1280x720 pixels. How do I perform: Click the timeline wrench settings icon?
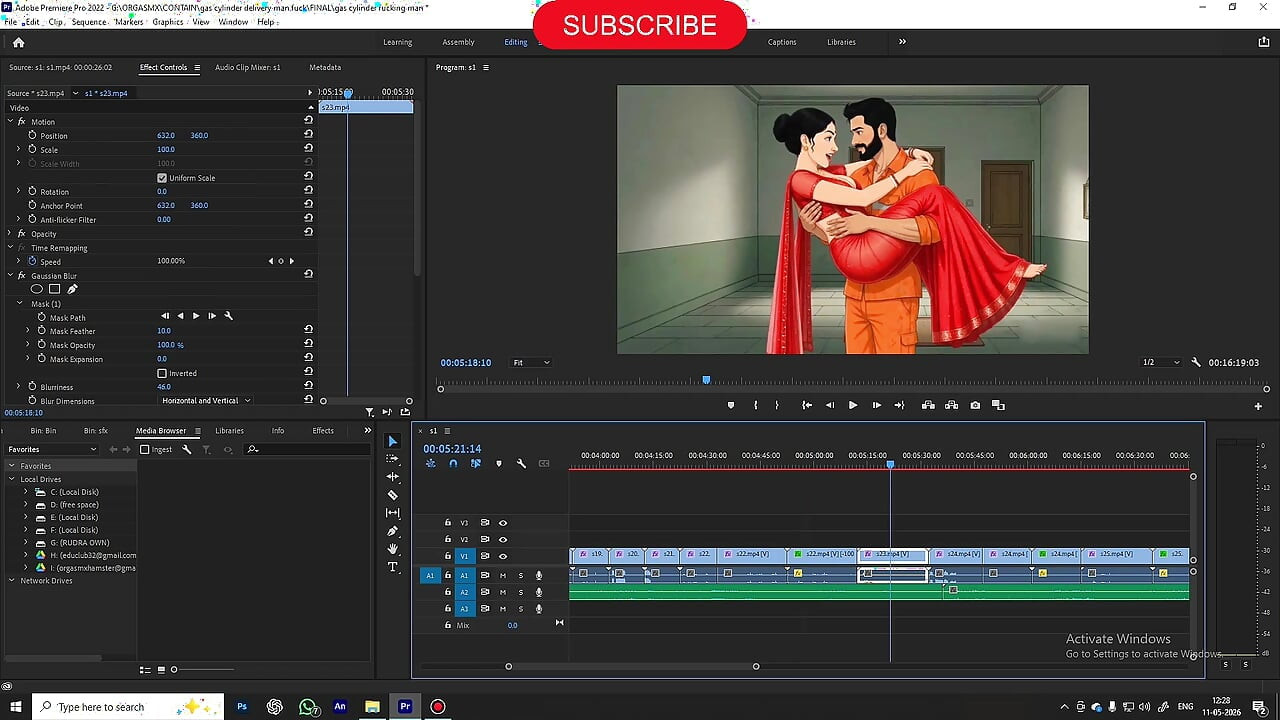pyautogui.click(x=521, y=464)
